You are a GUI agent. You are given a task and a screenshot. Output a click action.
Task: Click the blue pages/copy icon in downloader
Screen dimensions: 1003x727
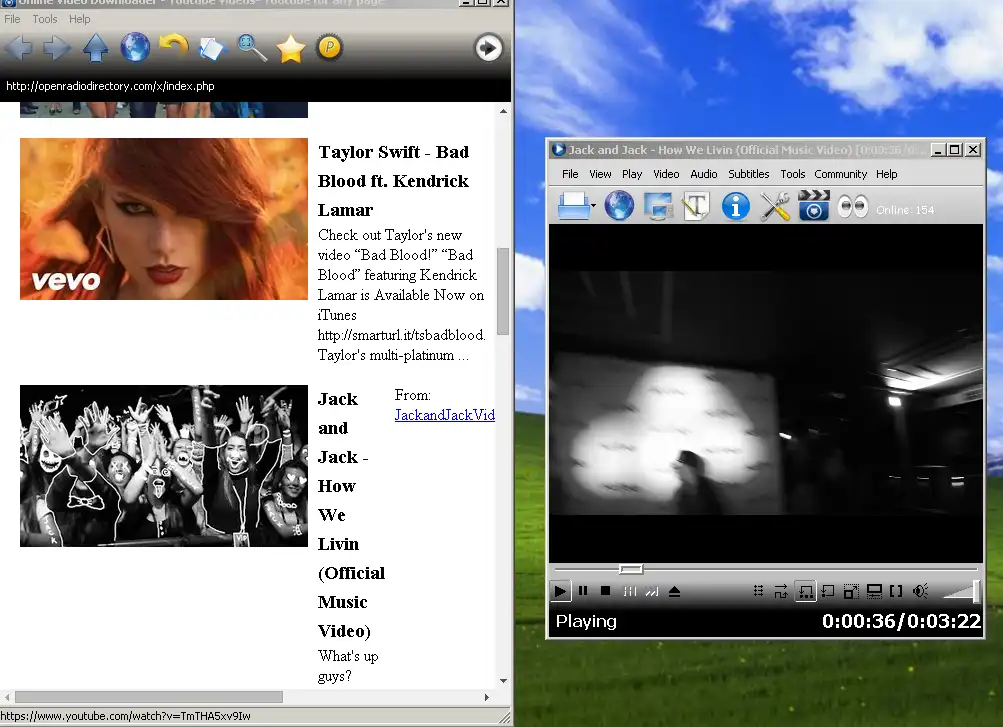[212, 49]
